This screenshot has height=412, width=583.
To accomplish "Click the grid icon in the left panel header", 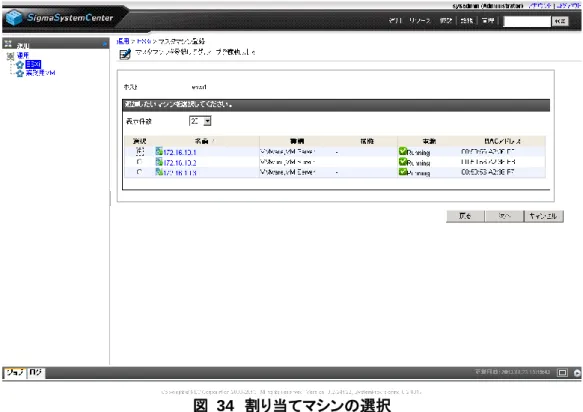I will 8,44.
